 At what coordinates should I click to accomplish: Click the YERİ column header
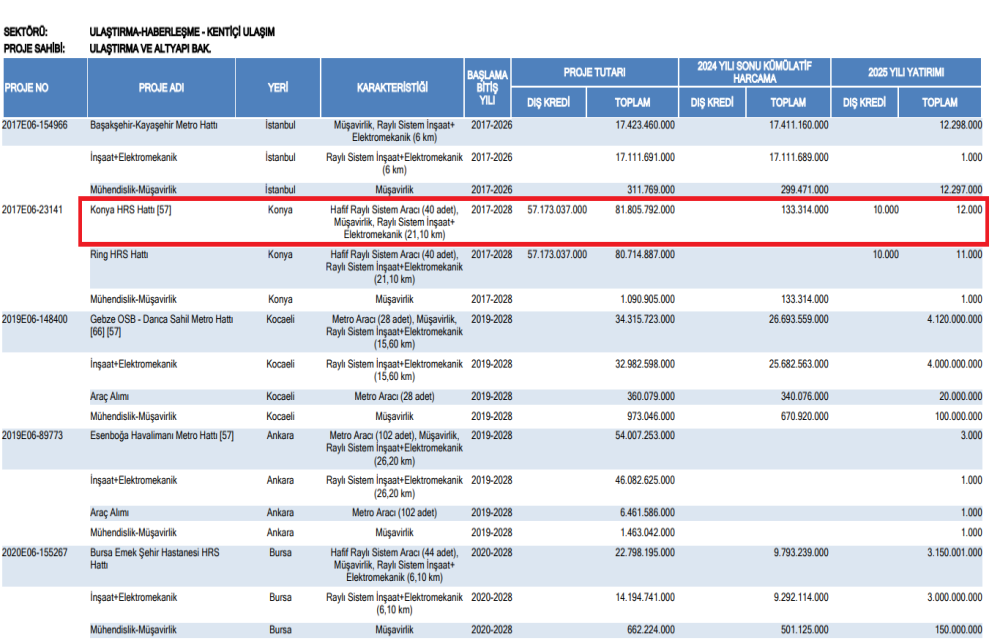(278, 88)
